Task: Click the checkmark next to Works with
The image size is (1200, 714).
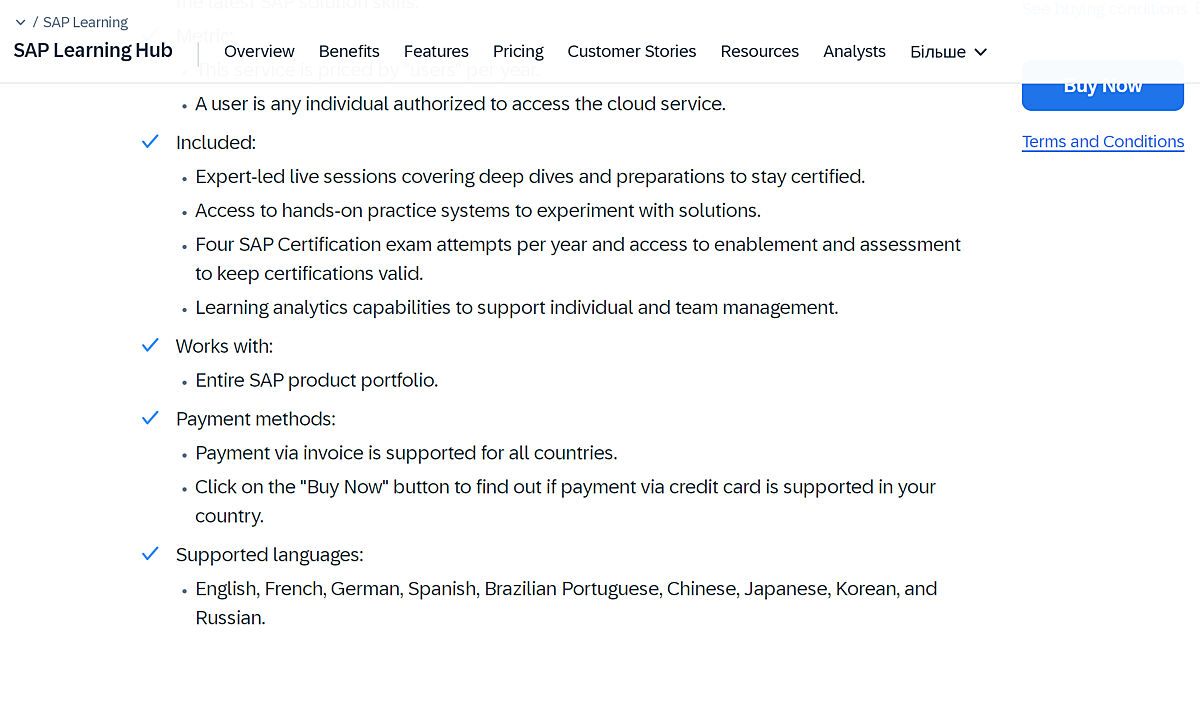Action: point(150,345)
